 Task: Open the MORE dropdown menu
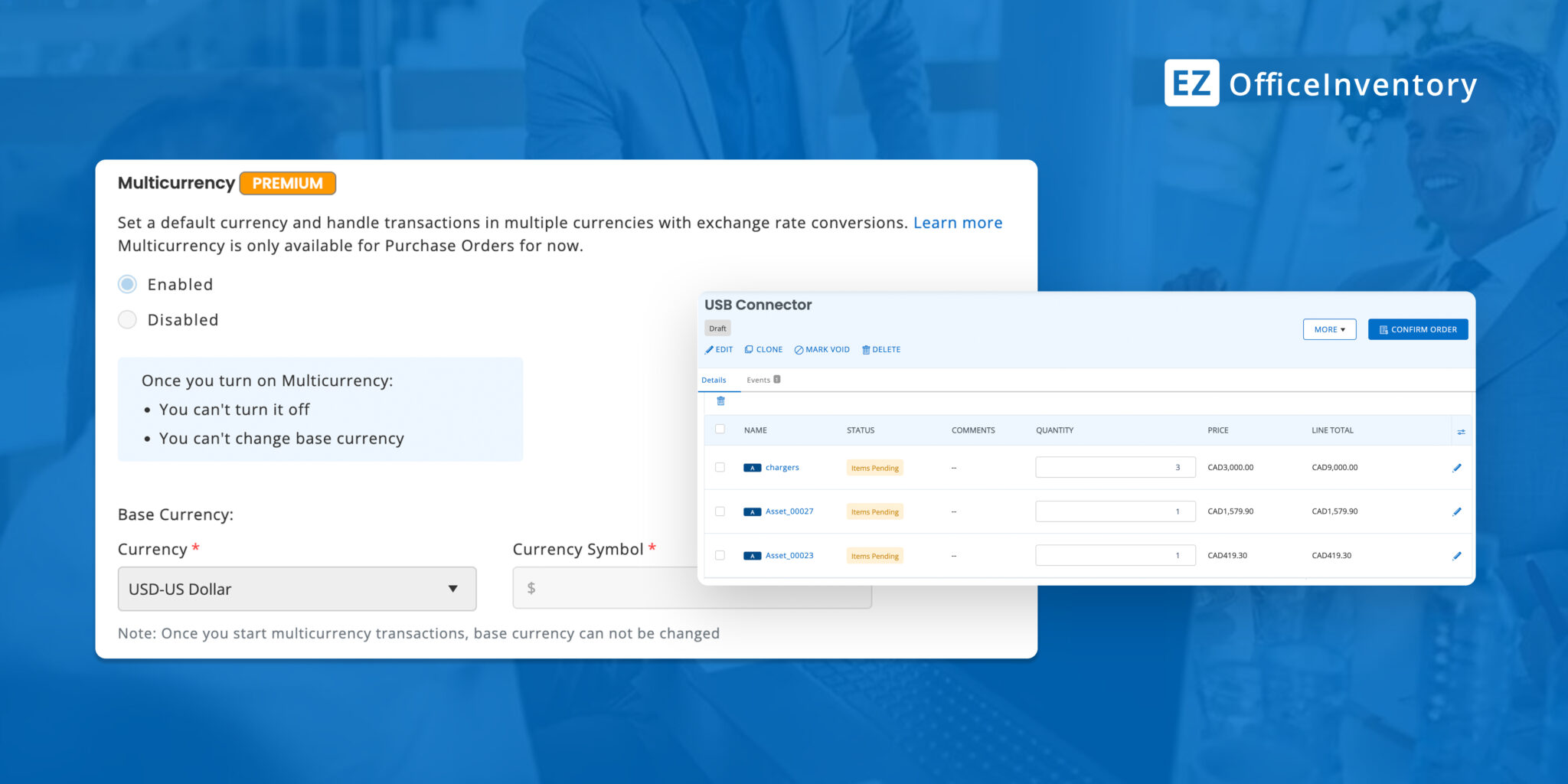[1329, 329]
